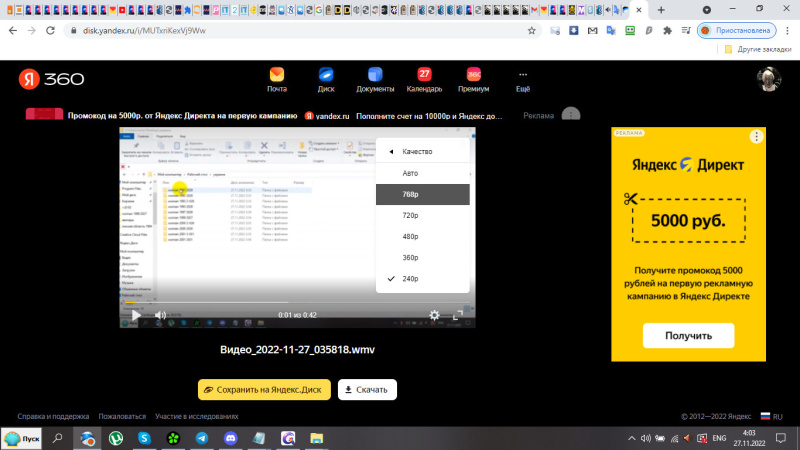800x450 pixels.
Task: Click the video settings gear icon
Action: [434, 315]
